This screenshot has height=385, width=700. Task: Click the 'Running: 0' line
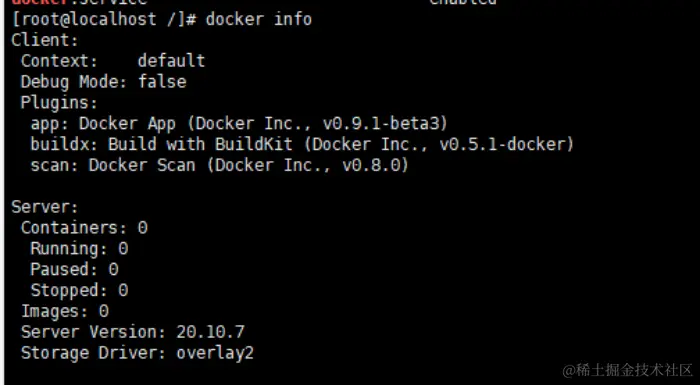(79, 248)
